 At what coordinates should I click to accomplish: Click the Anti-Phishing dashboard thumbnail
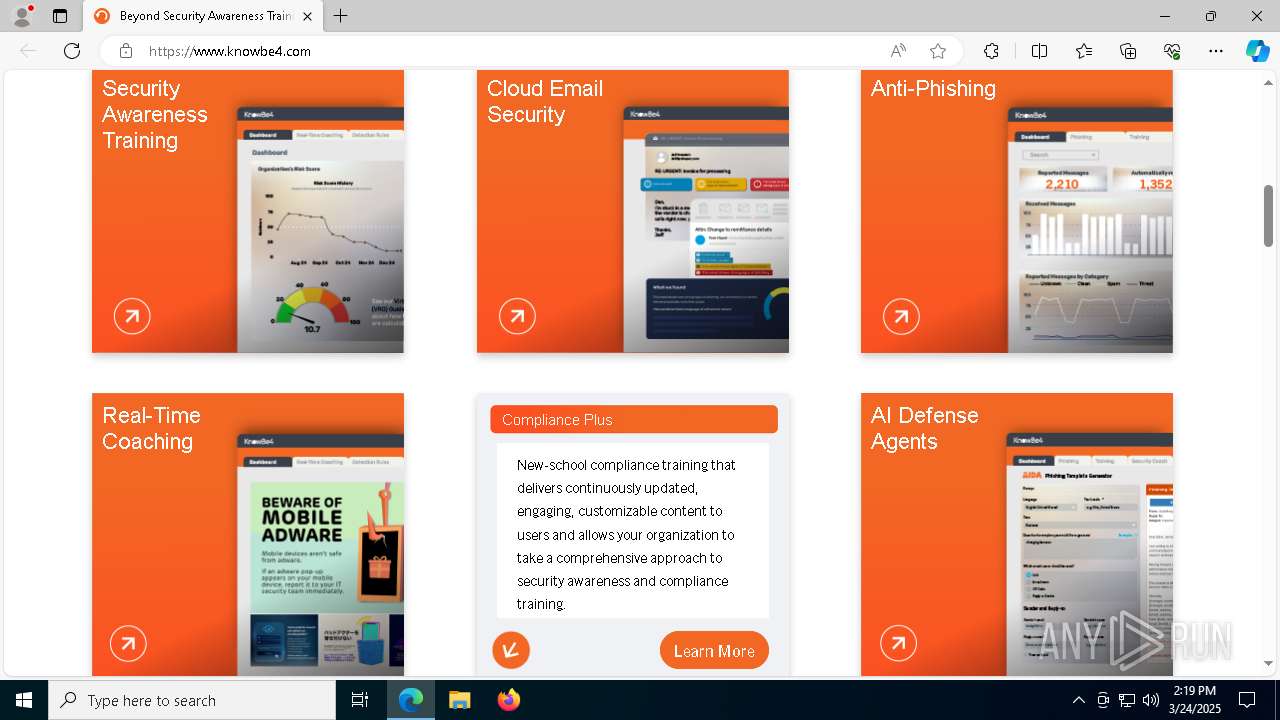[1090, 229]
